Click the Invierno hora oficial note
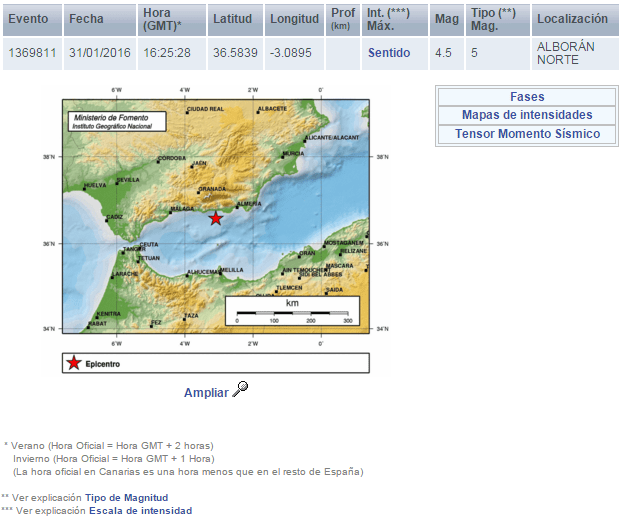This screenshot has height=521, width=623. point(114,459)
